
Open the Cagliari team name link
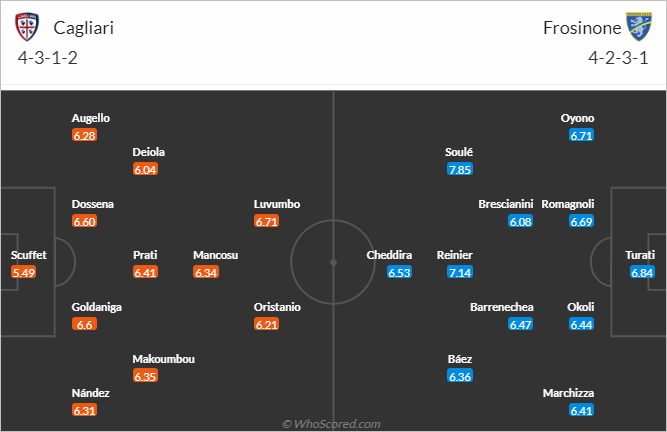[83, 28]
